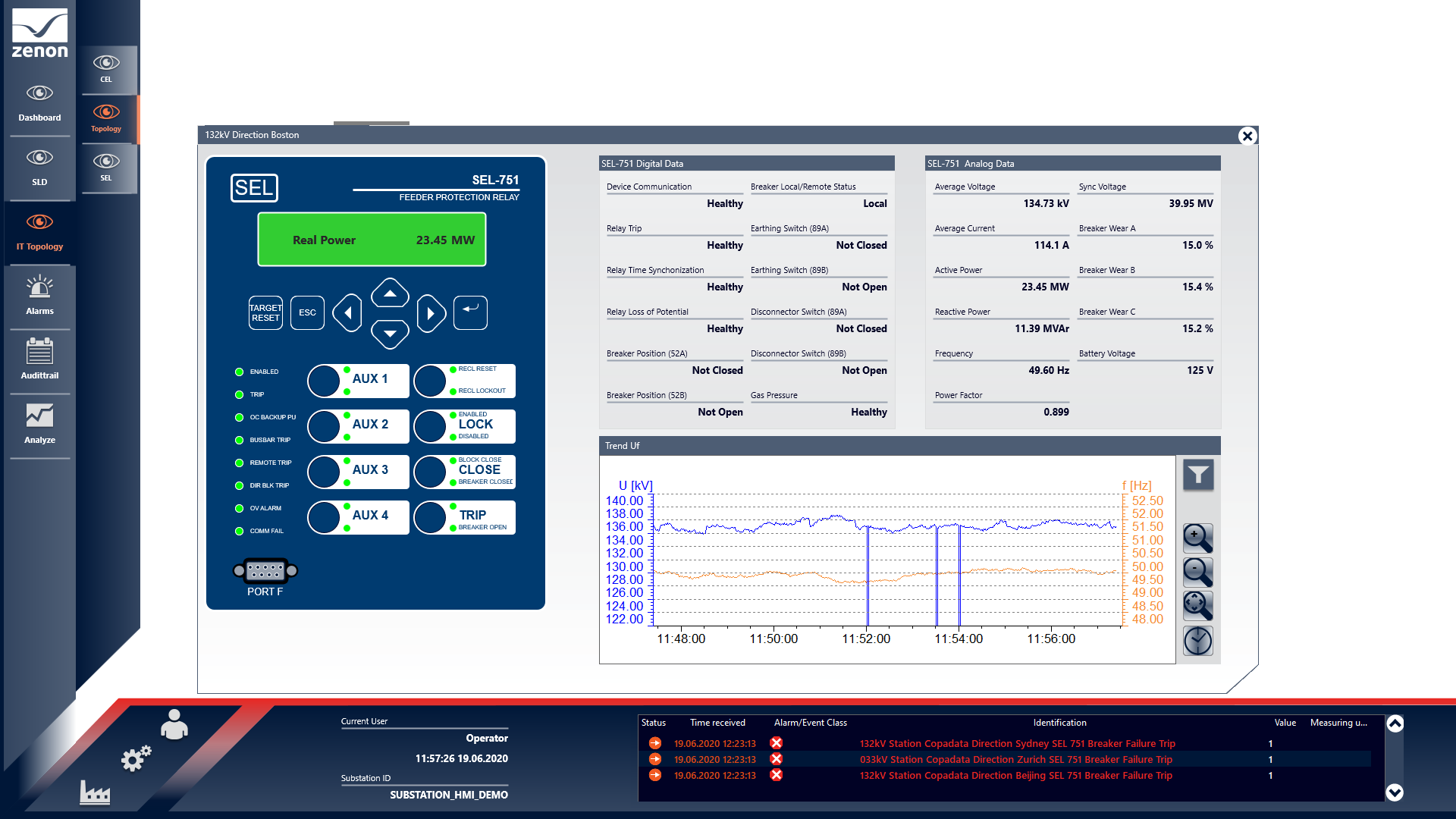Screen dimensions: 1456x819
Task: Open the CEL submenu item
Action: click(106, 68)
